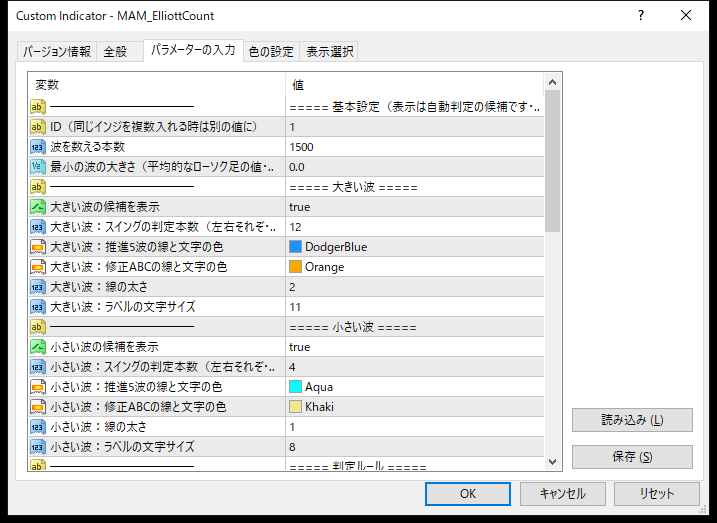Edit the 大きい波 swing value 12
The height and width of the screenshot is (523, 717).
415,227
